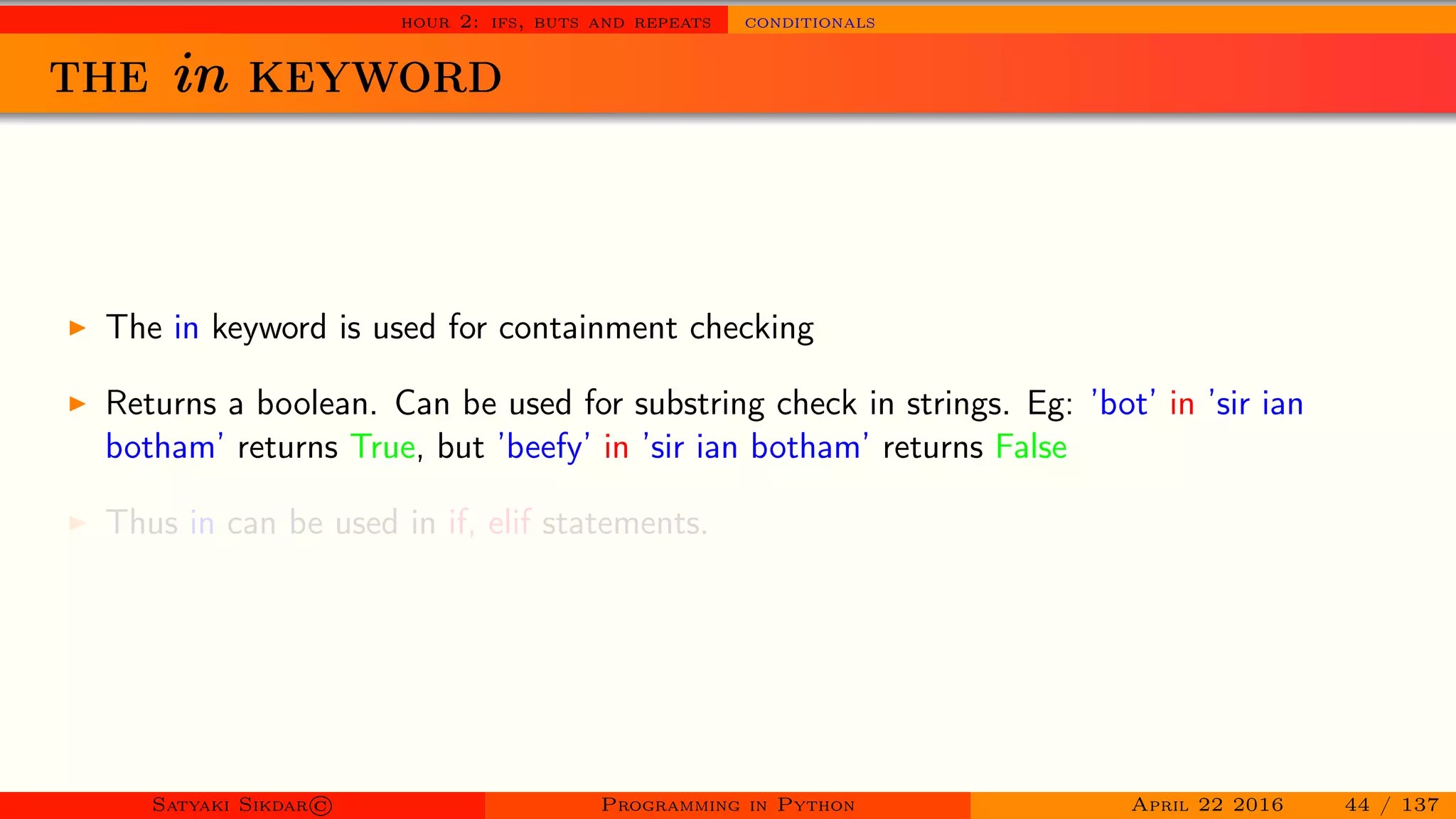Click the date 'April 22 2016' in the footer
The height and width of the screenshot is (819, 1456).
coord(1207,805)
